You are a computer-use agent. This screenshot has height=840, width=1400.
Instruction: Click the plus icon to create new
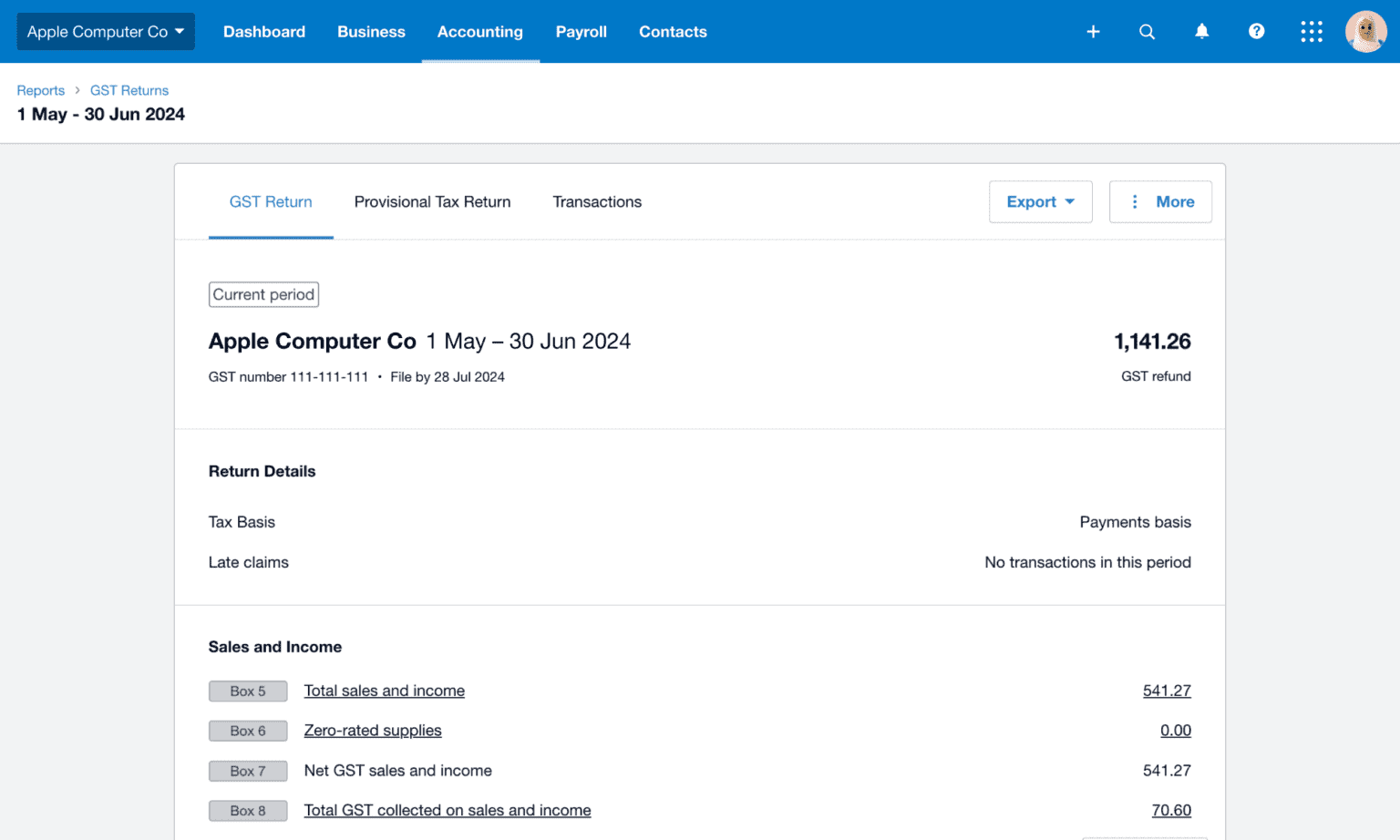pyautogui.click(x=1092, y=31)
